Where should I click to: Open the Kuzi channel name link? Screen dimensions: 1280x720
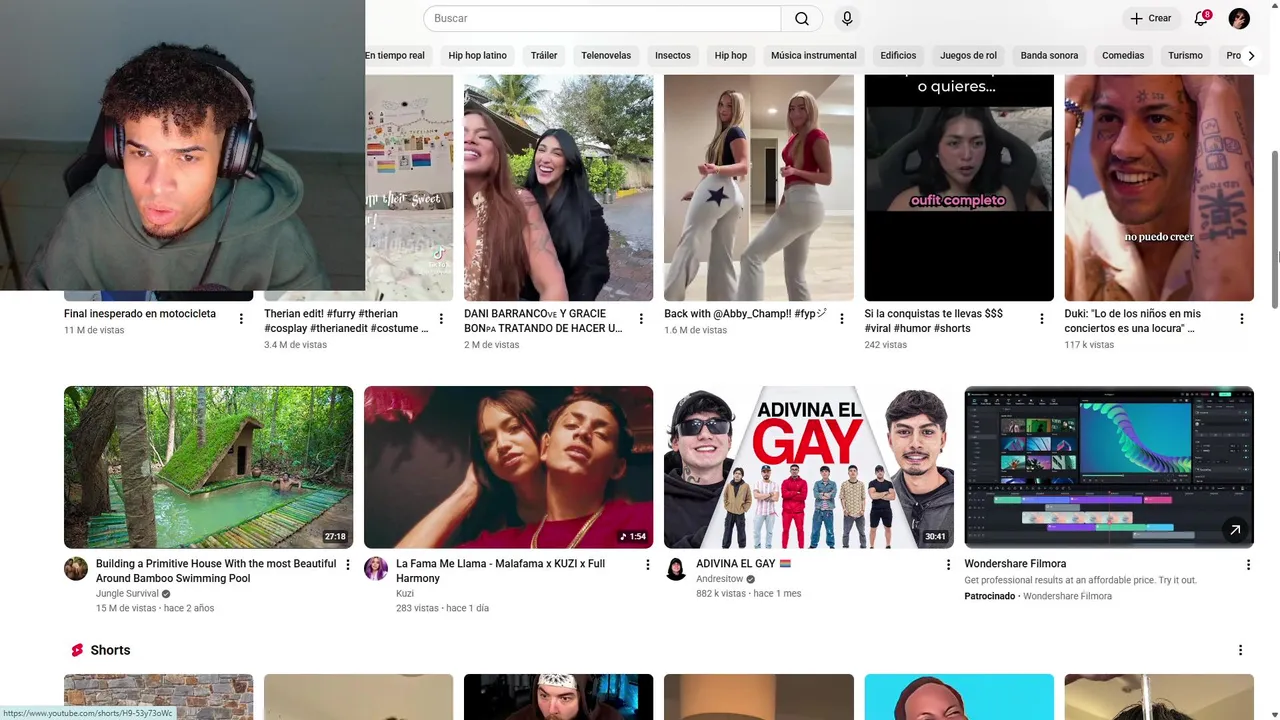[405, 593]
